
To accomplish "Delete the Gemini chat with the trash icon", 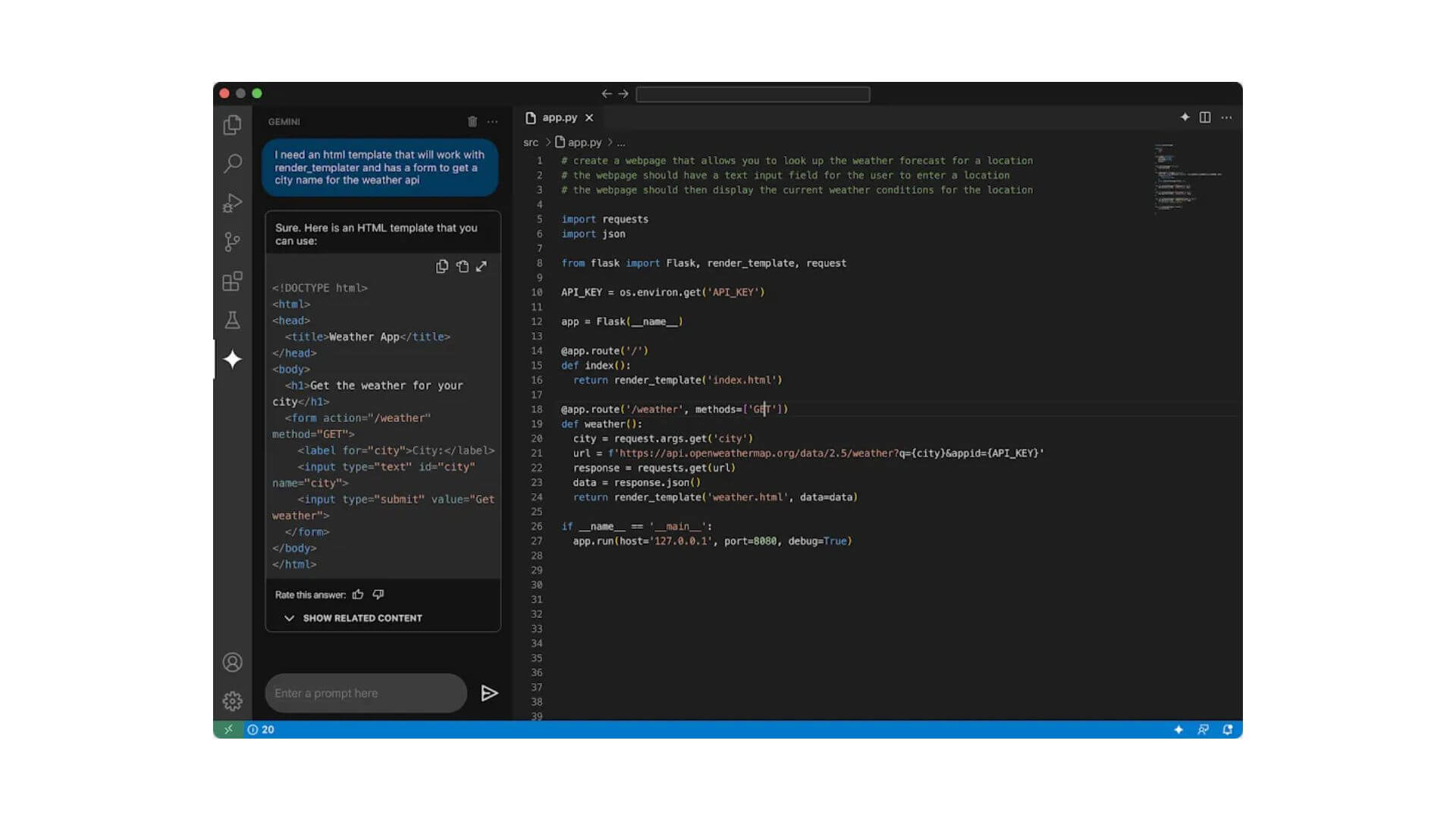I will tap(472, 121).
